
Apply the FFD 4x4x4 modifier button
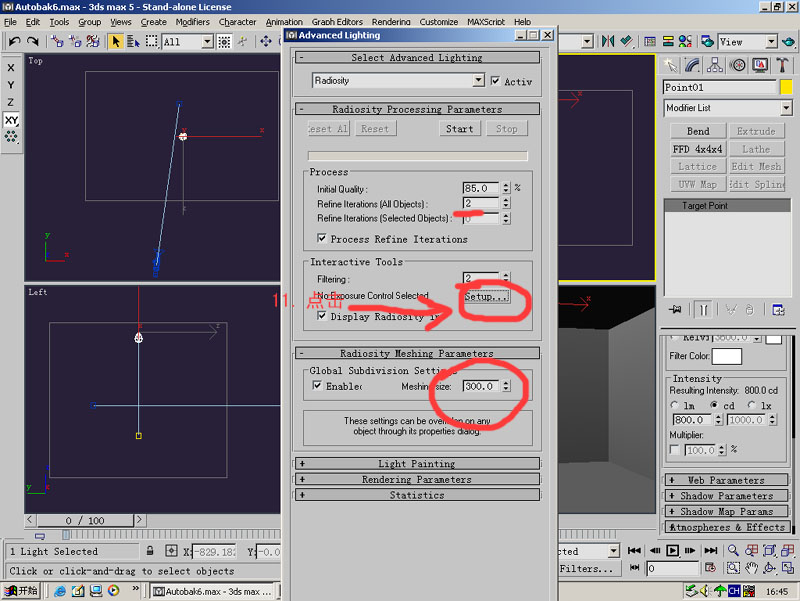[697, 149]
